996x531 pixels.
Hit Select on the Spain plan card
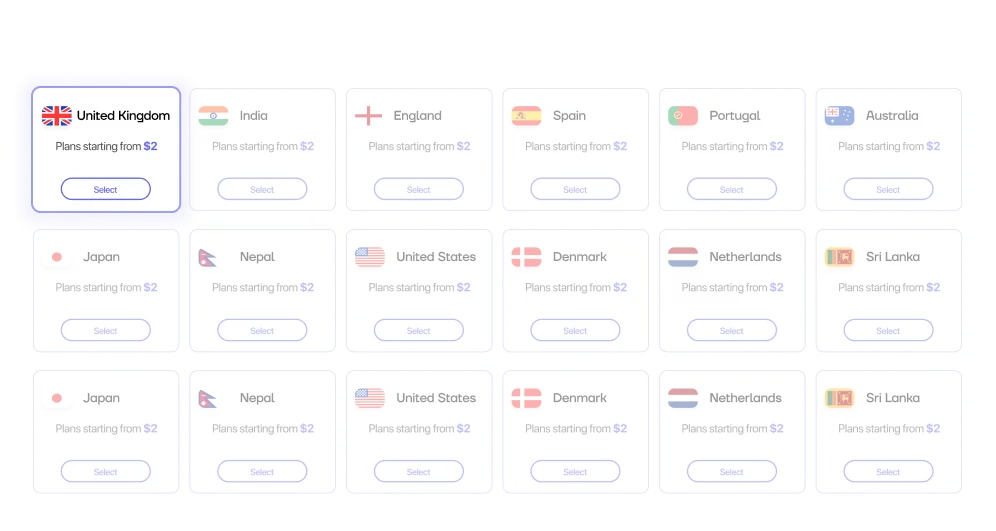pos(575,189)
